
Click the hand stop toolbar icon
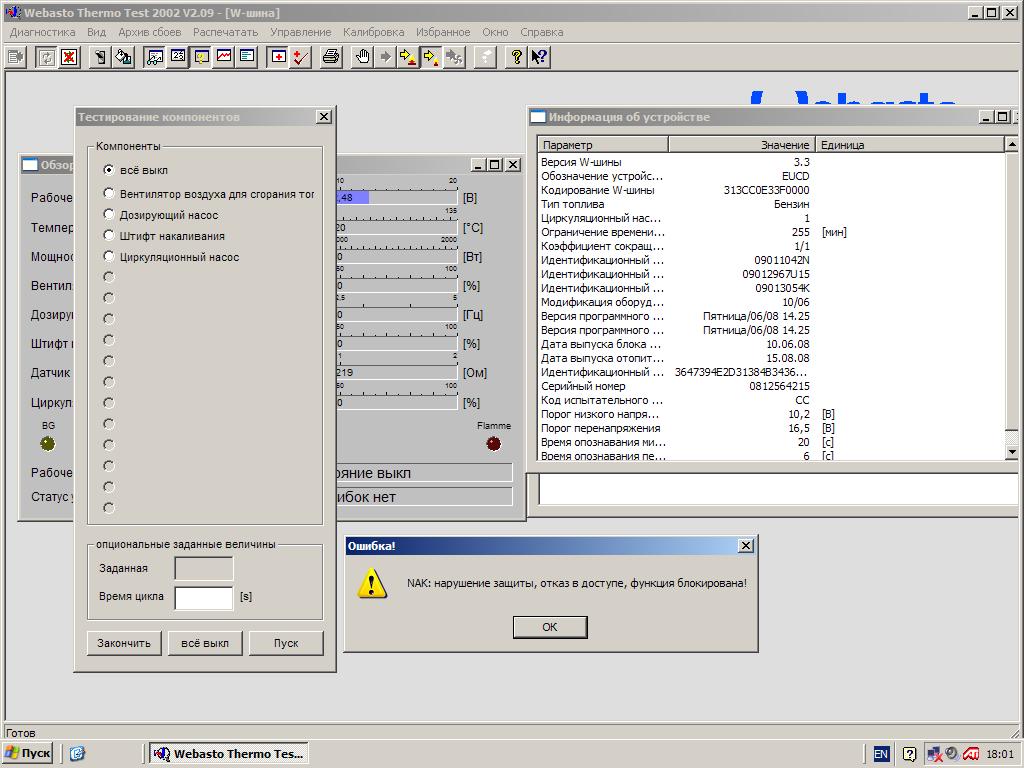(x=362, y=57)
